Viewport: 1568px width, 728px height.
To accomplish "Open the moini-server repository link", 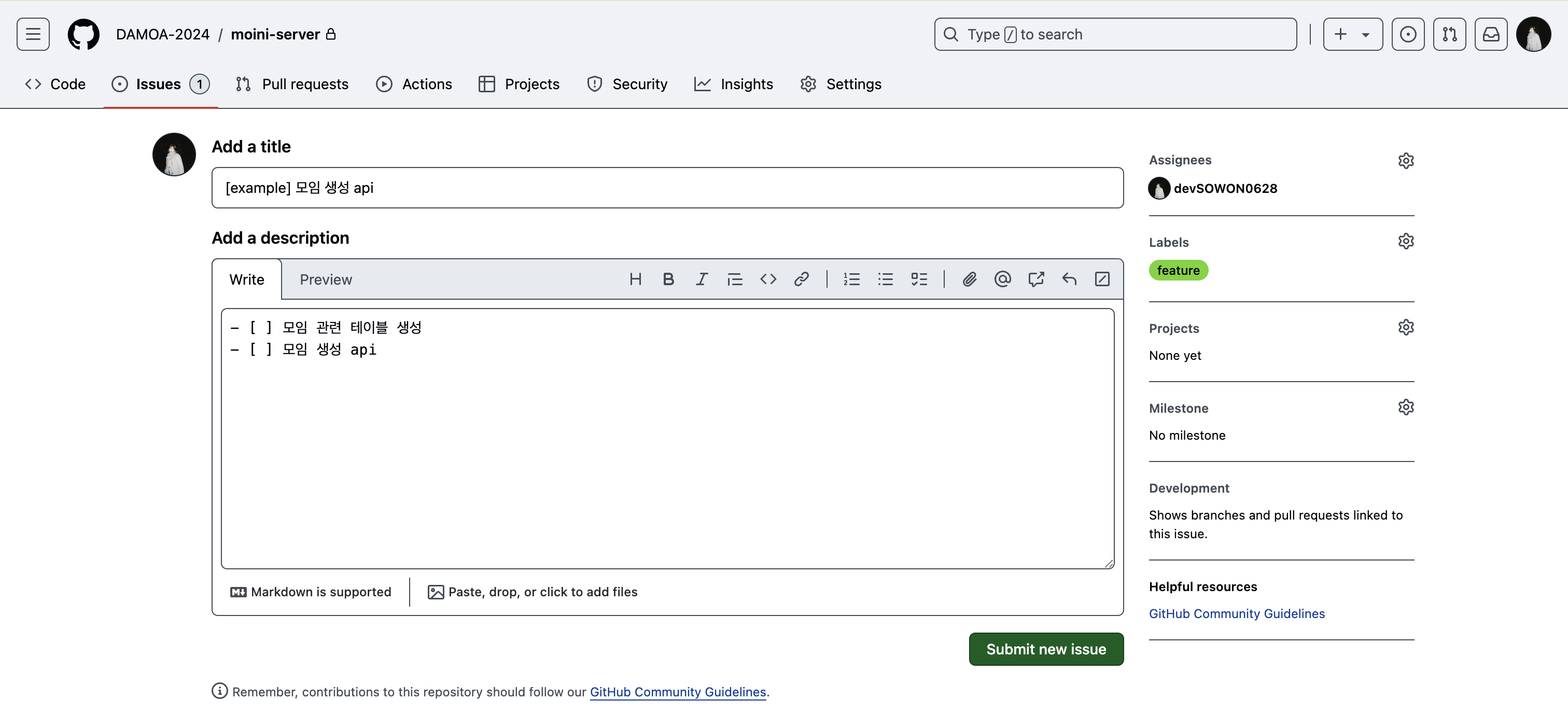I will (275, 34).
